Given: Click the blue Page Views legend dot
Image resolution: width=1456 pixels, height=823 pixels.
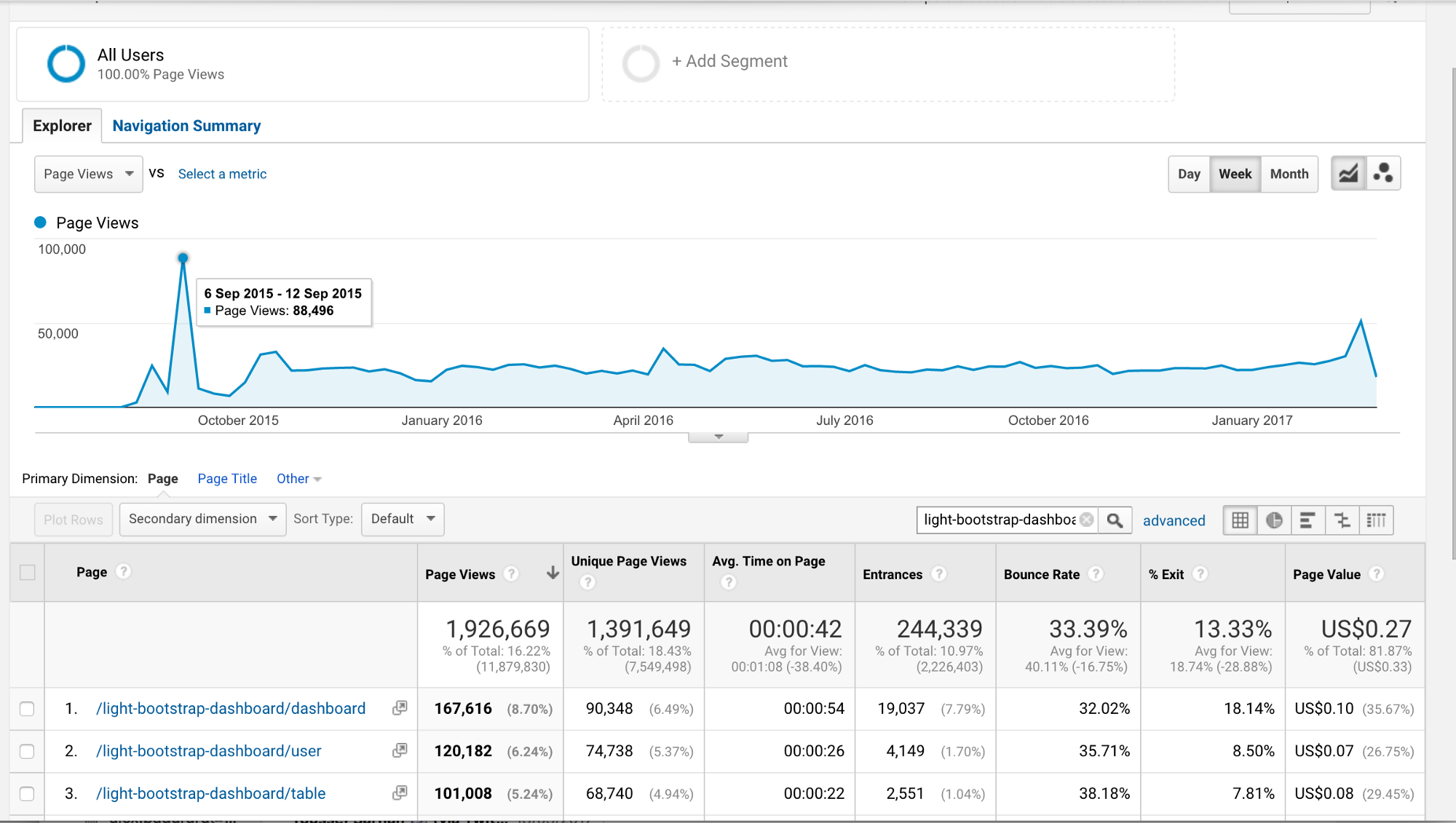Looking at the screenshot, I should (40, 222).
